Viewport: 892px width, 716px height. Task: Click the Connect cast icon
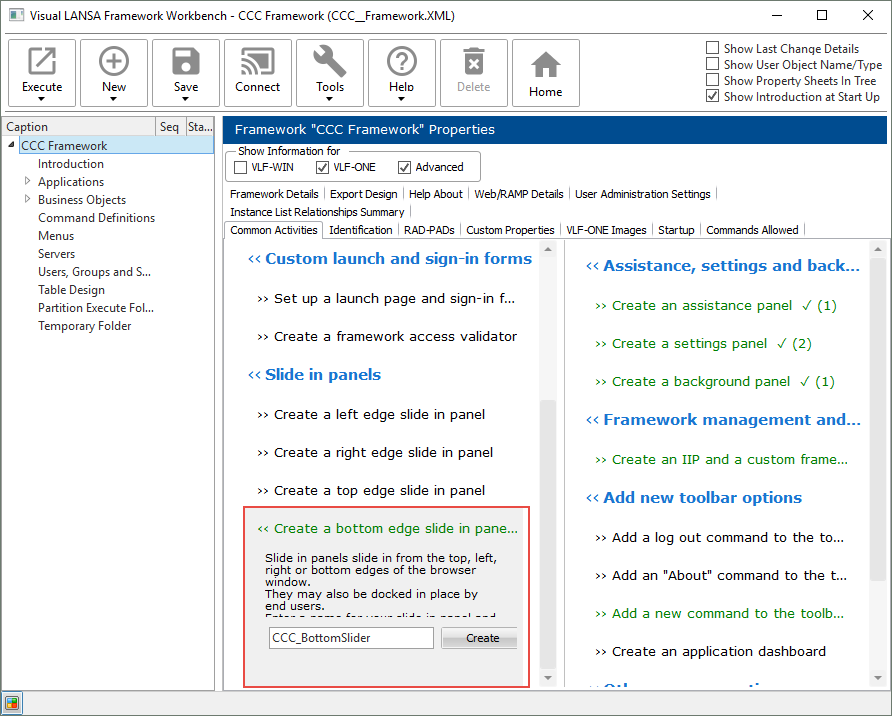[x=258, y=62]
